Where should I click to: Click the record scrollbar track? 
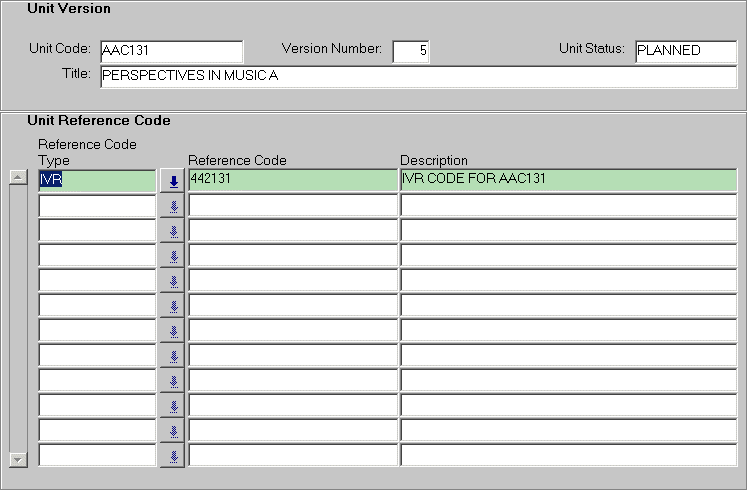(17, 318)
